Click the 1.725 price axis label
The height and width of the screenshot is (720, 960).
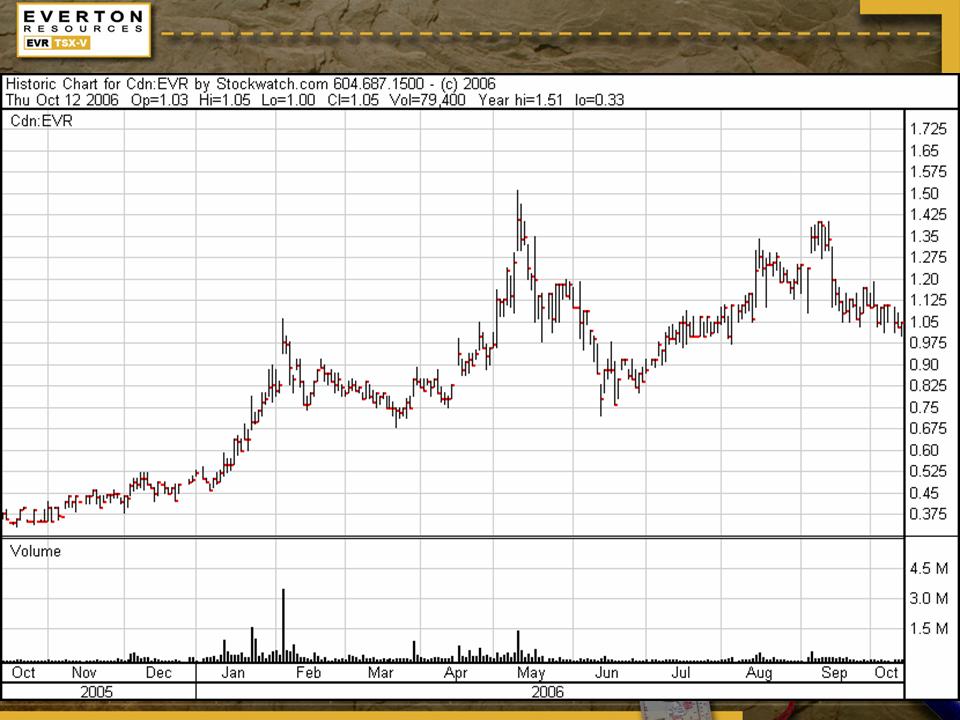point(928,129)
